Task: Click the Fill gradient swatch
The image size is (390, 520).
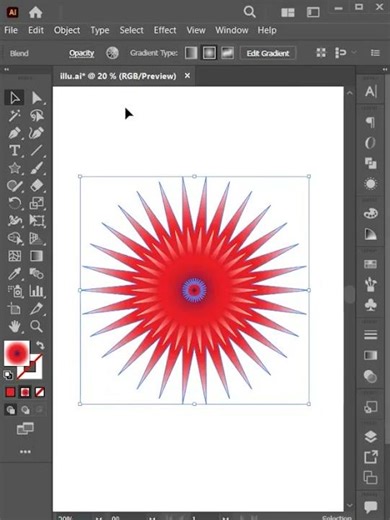Action: tap(17, 353)
